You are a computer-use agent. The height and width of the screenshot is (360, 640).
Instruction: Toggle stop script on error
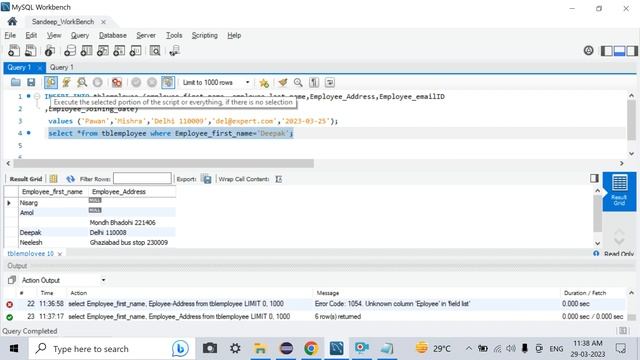coord(117,82)
